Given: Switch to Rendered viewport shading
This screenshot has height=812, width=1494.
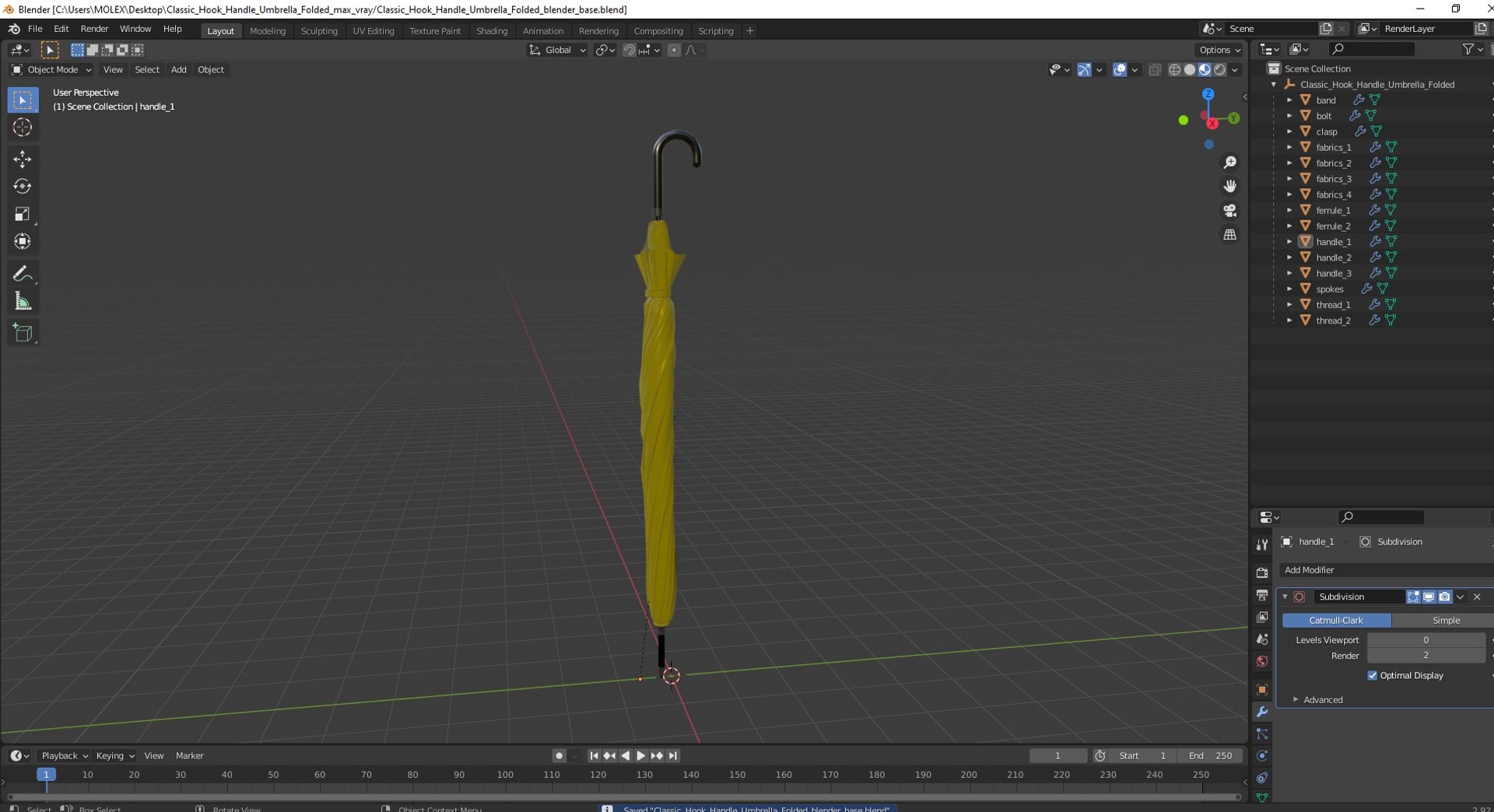Looking at the screenshot, I should pyautogui.click(x=1220, y=70).
